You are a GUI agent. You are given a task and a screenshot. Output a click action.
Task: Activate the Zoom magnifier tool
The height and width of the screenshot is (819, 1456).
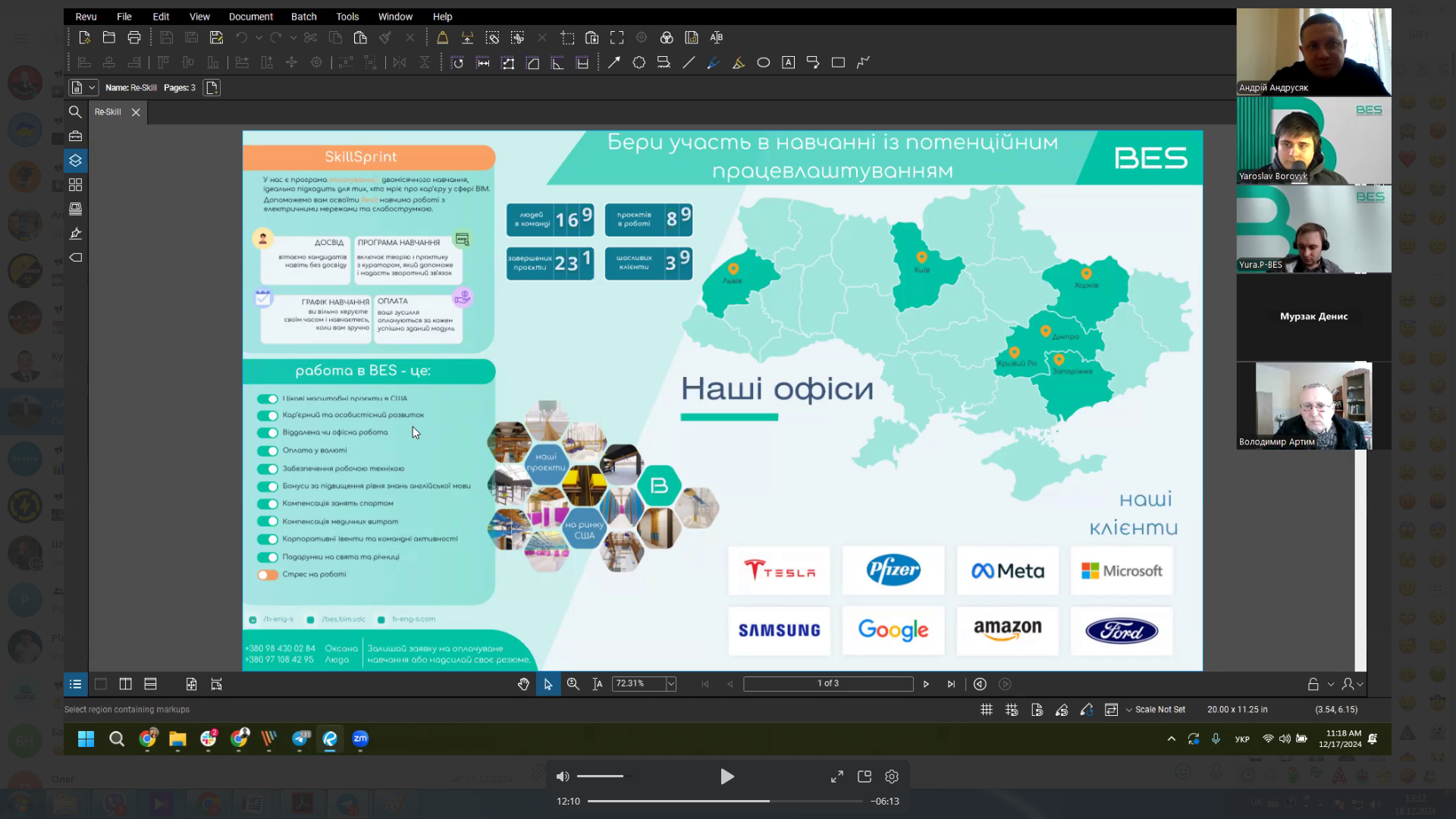[573, 684]
